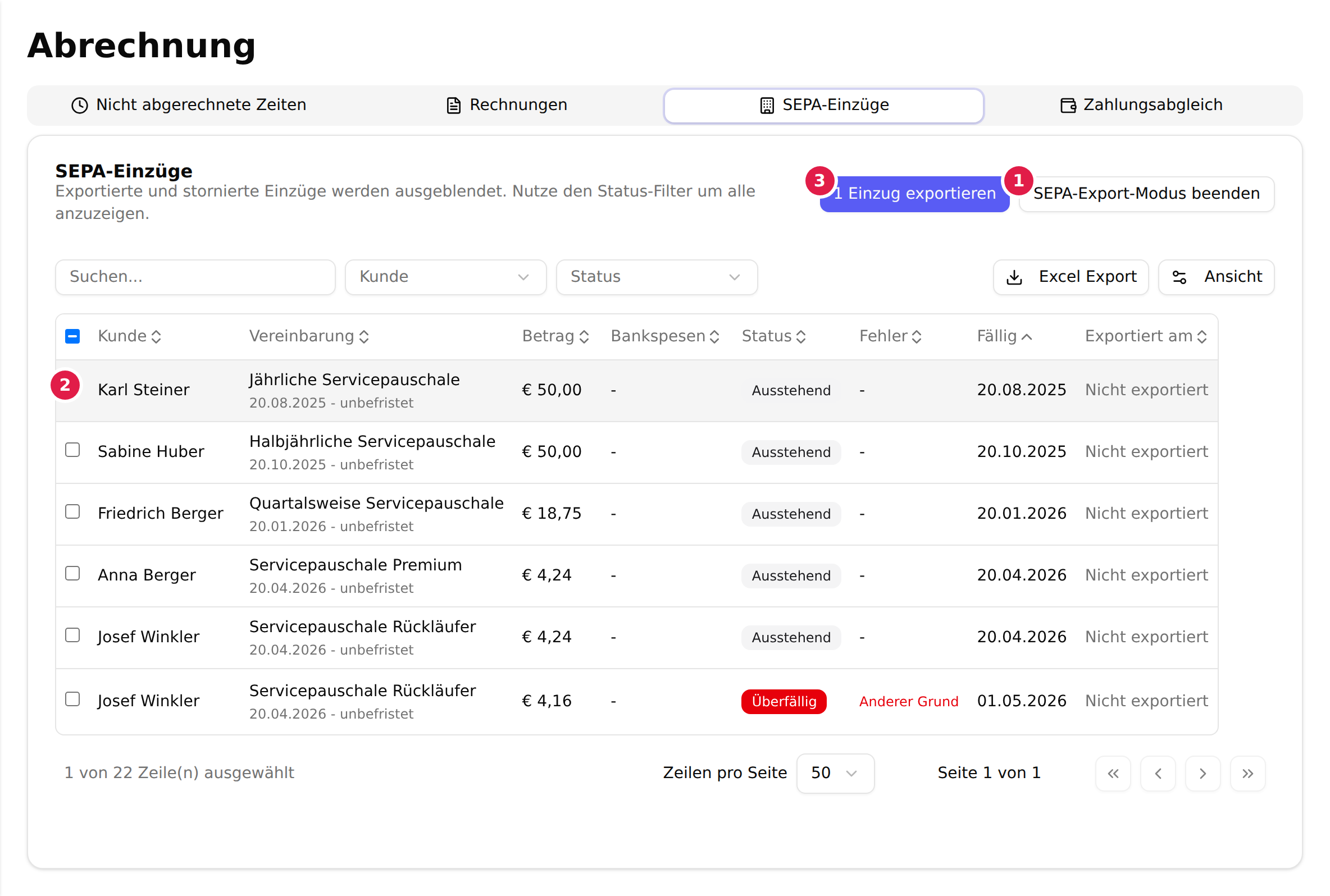Toggle the select-all header checkbox
1330x896 pixels.
click(x=72, y=336)
